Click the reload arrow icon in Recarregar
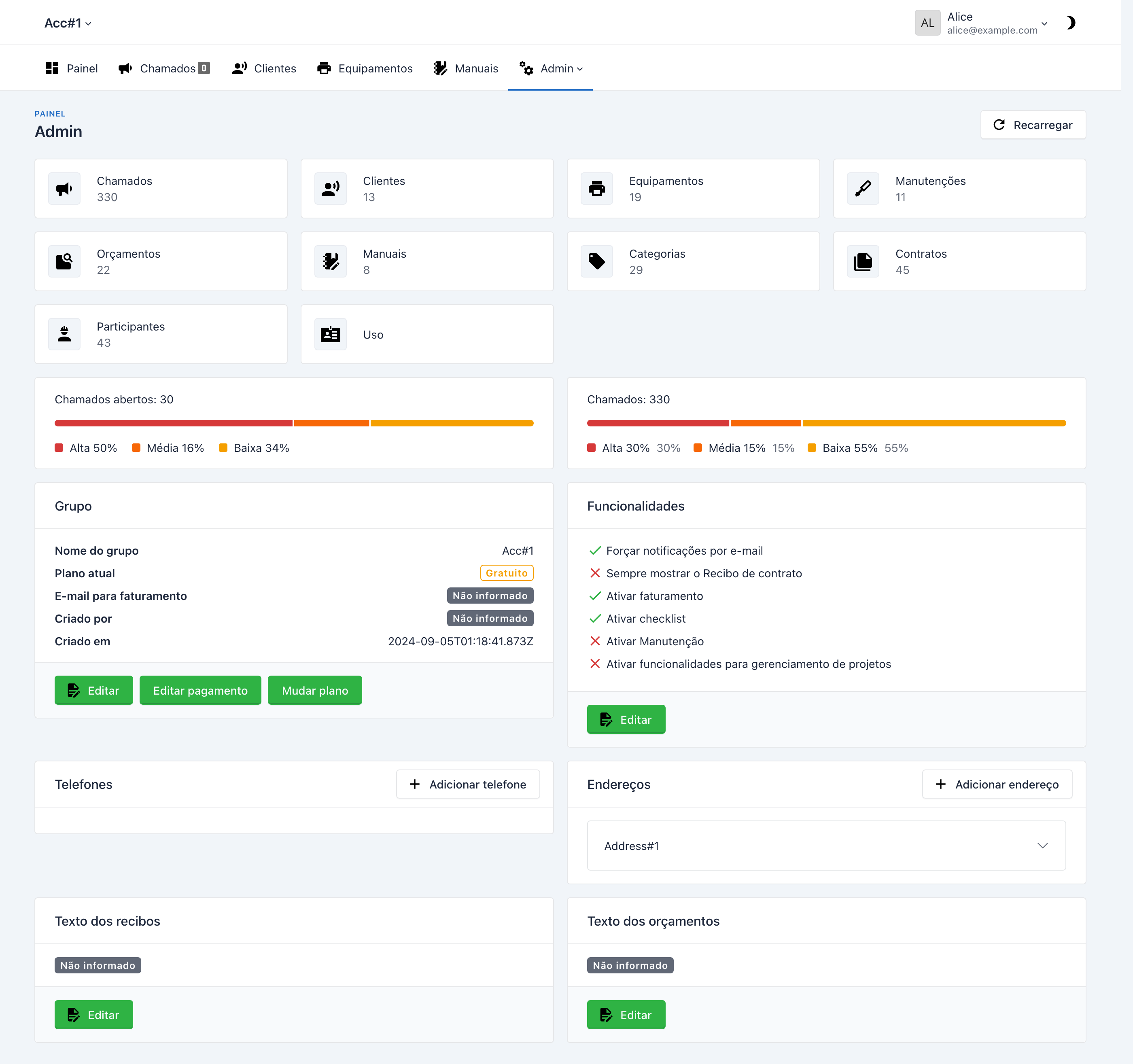 point(999,125)
